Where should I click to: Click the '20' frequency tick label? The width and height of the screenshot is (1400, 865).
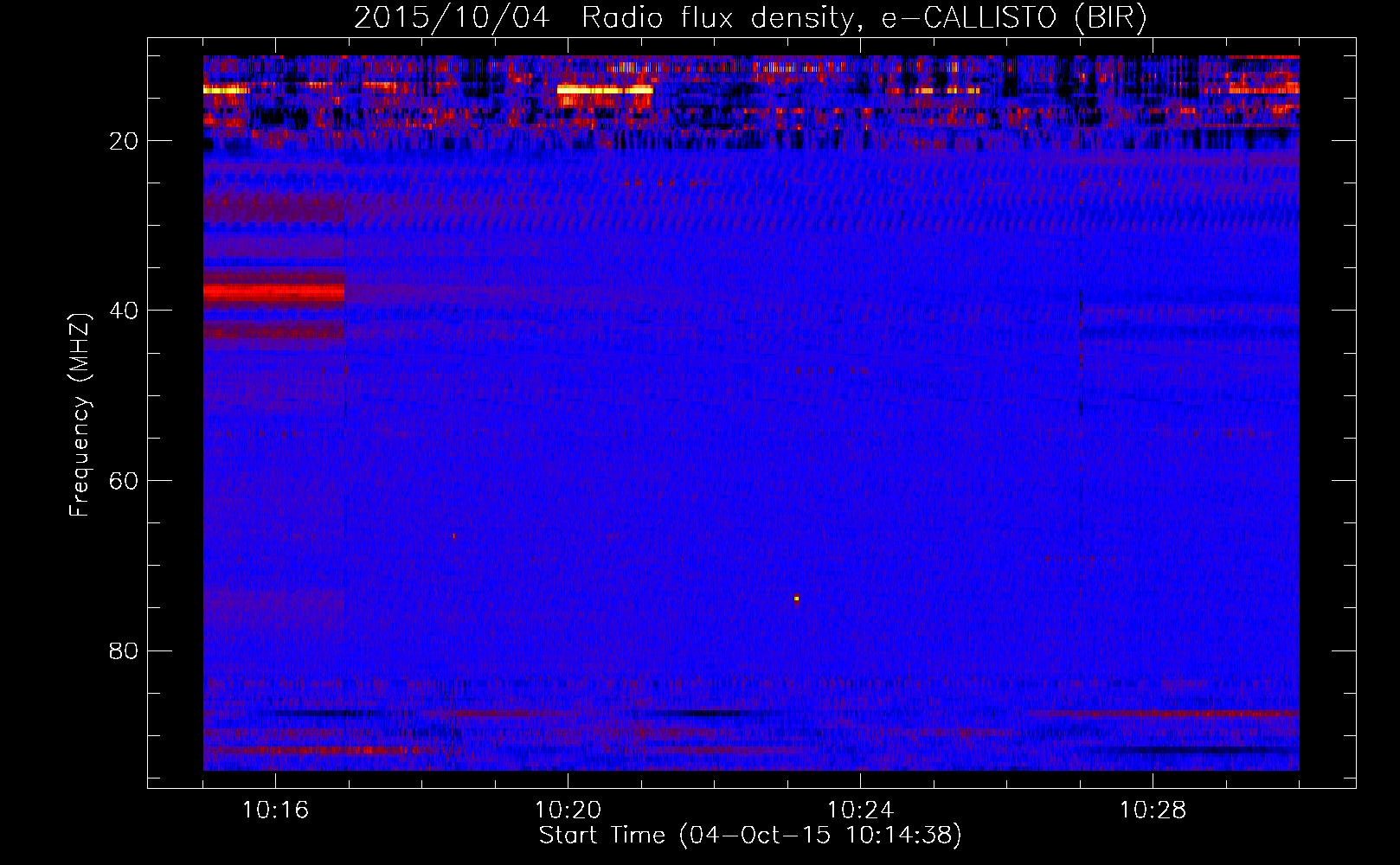pyautogui.click(x=125, y=141)
